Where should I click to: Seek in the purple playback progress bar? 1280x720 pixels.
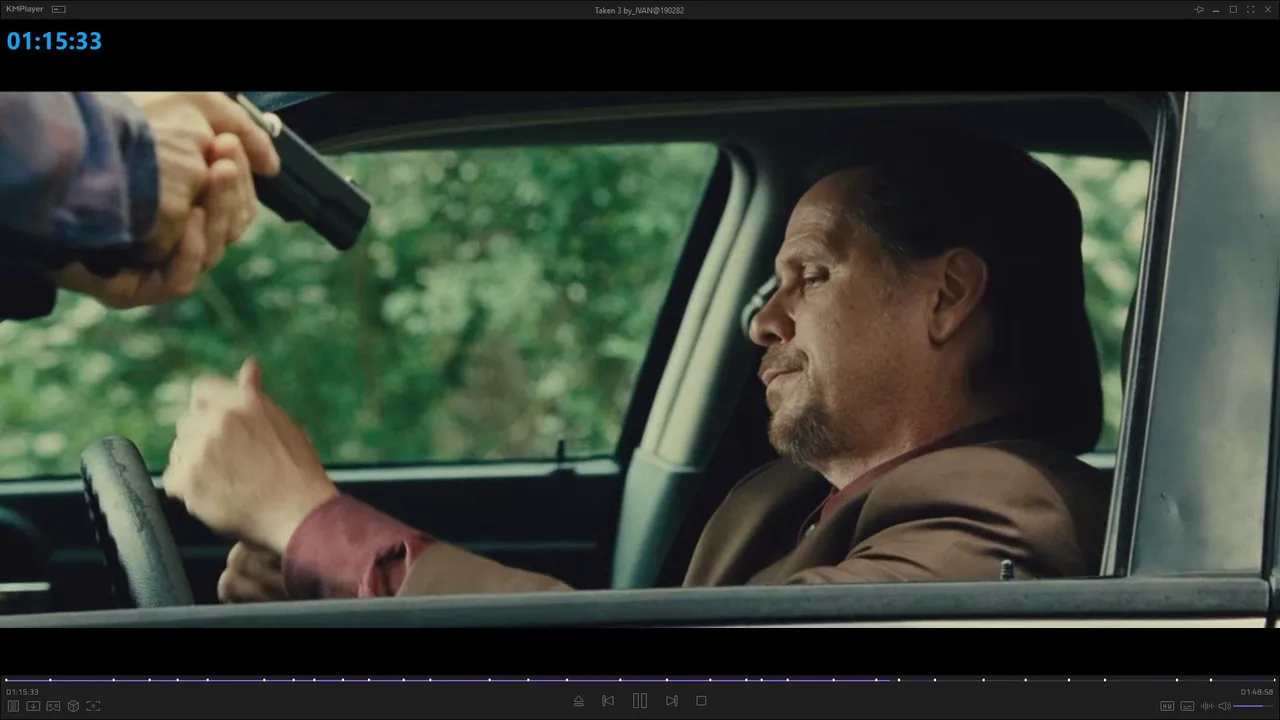point(640,680)
